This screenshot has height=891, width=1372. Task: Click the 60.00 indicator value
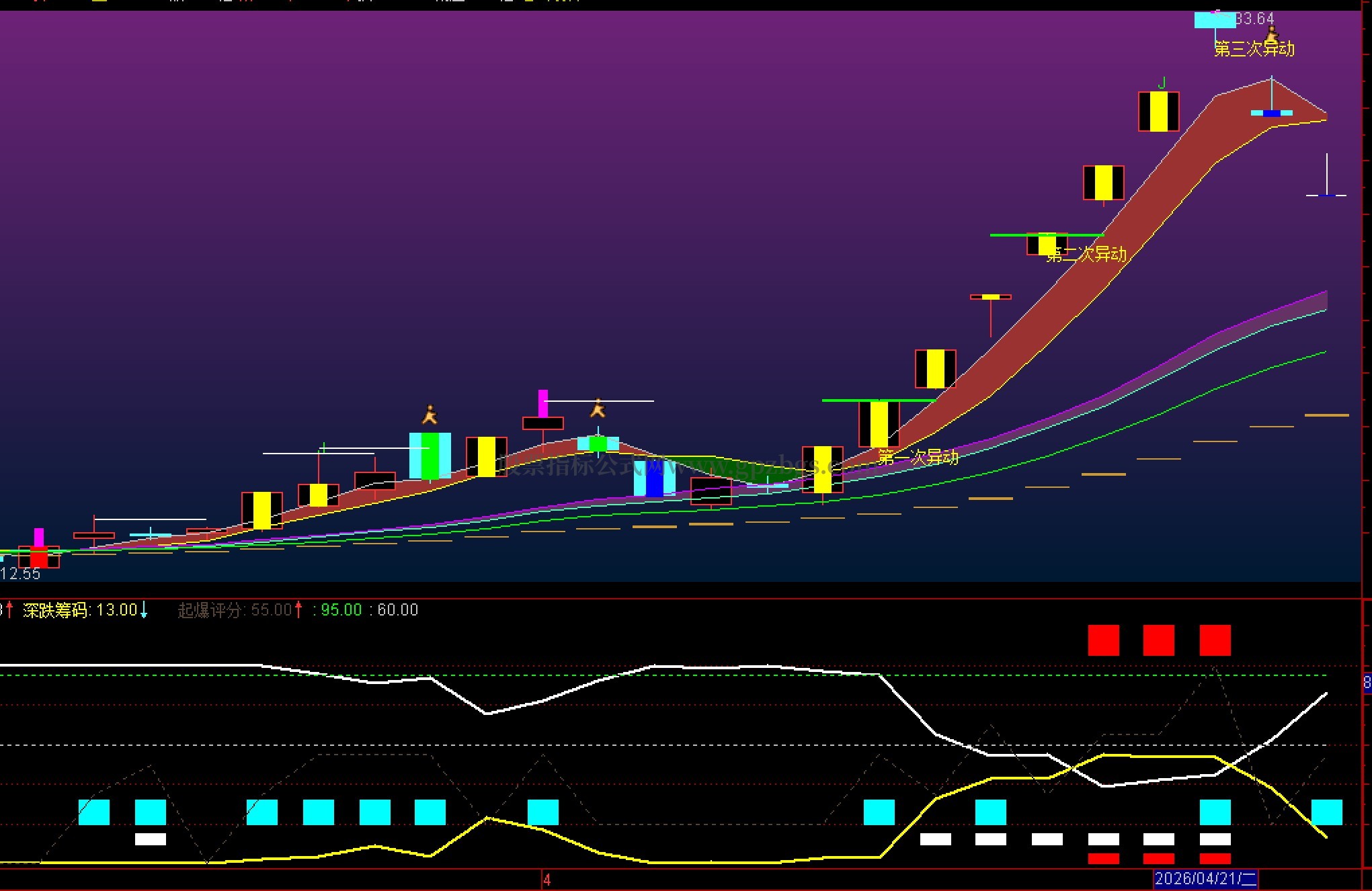(397, 610)
